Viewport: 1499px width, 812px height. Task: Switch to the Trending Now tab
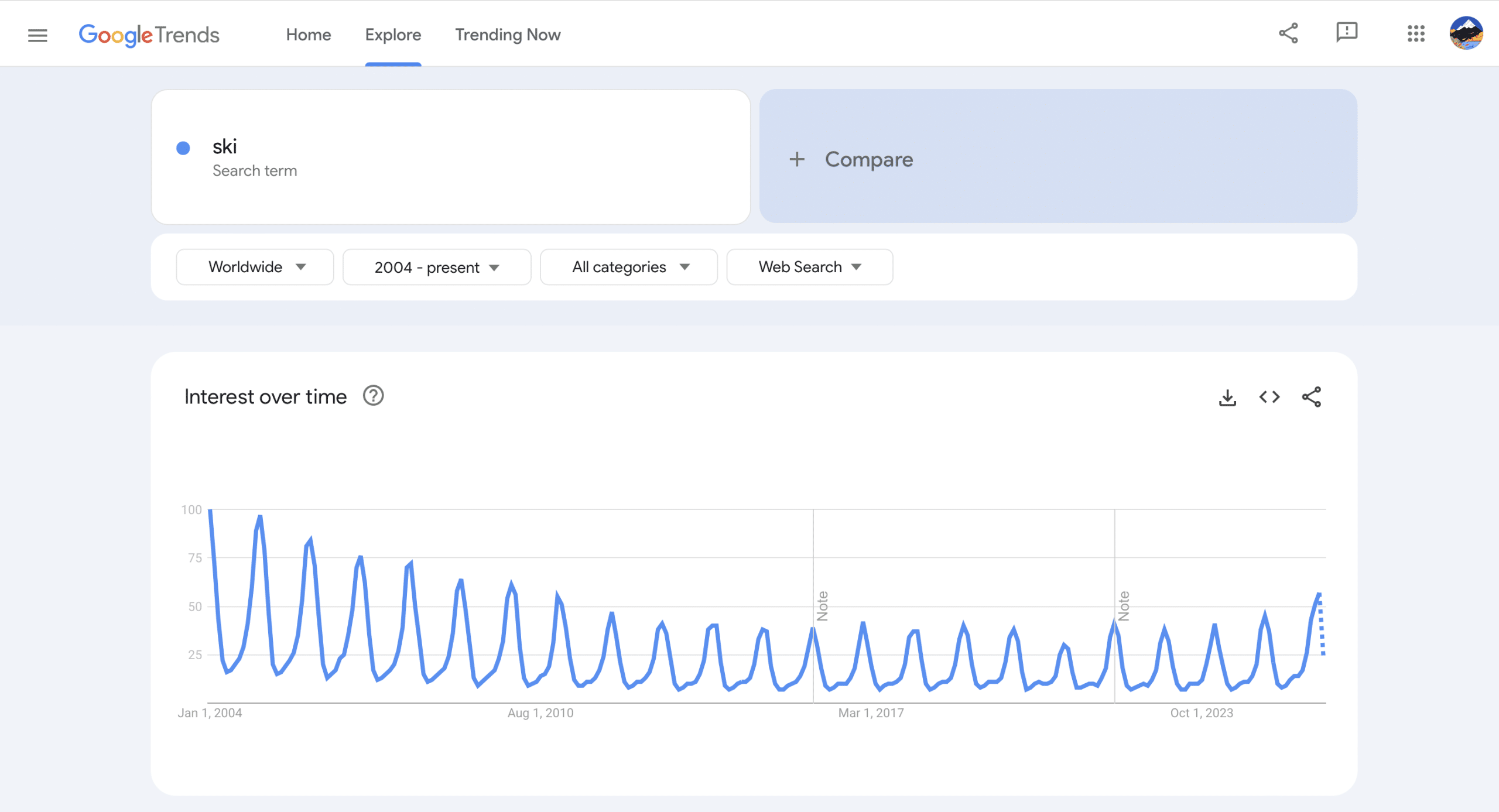click(508, 35)
